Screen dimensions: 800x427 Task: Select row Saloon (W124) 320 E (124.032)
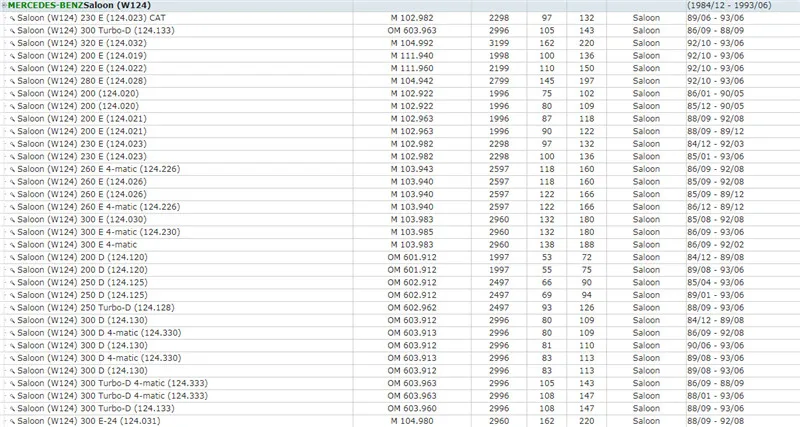pos(400,43)
